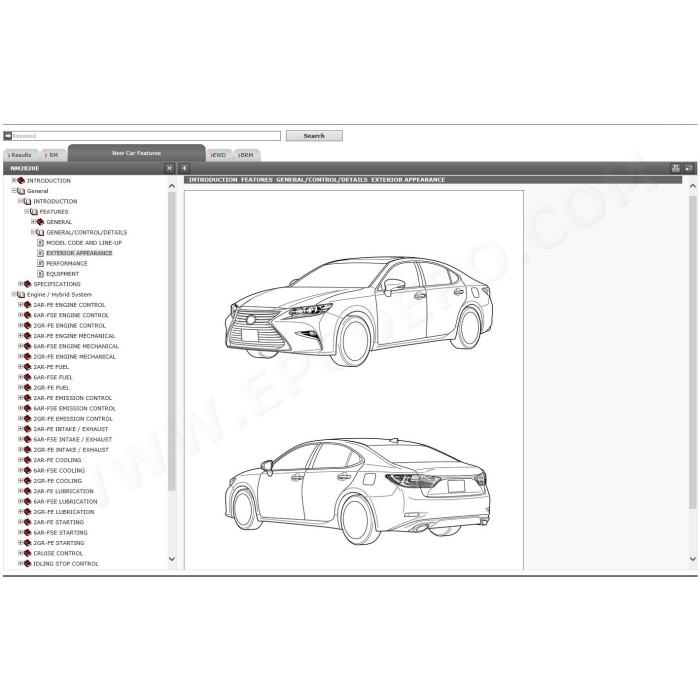
Task: Open the PERFORMANCE page
Action: coord(67,263)
